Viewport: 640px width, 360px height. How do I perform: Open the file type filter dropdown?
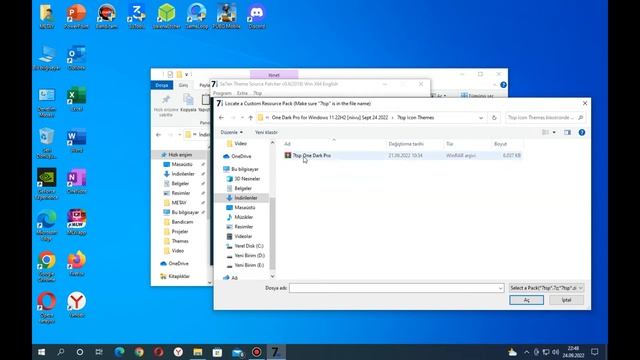[546, 288]
